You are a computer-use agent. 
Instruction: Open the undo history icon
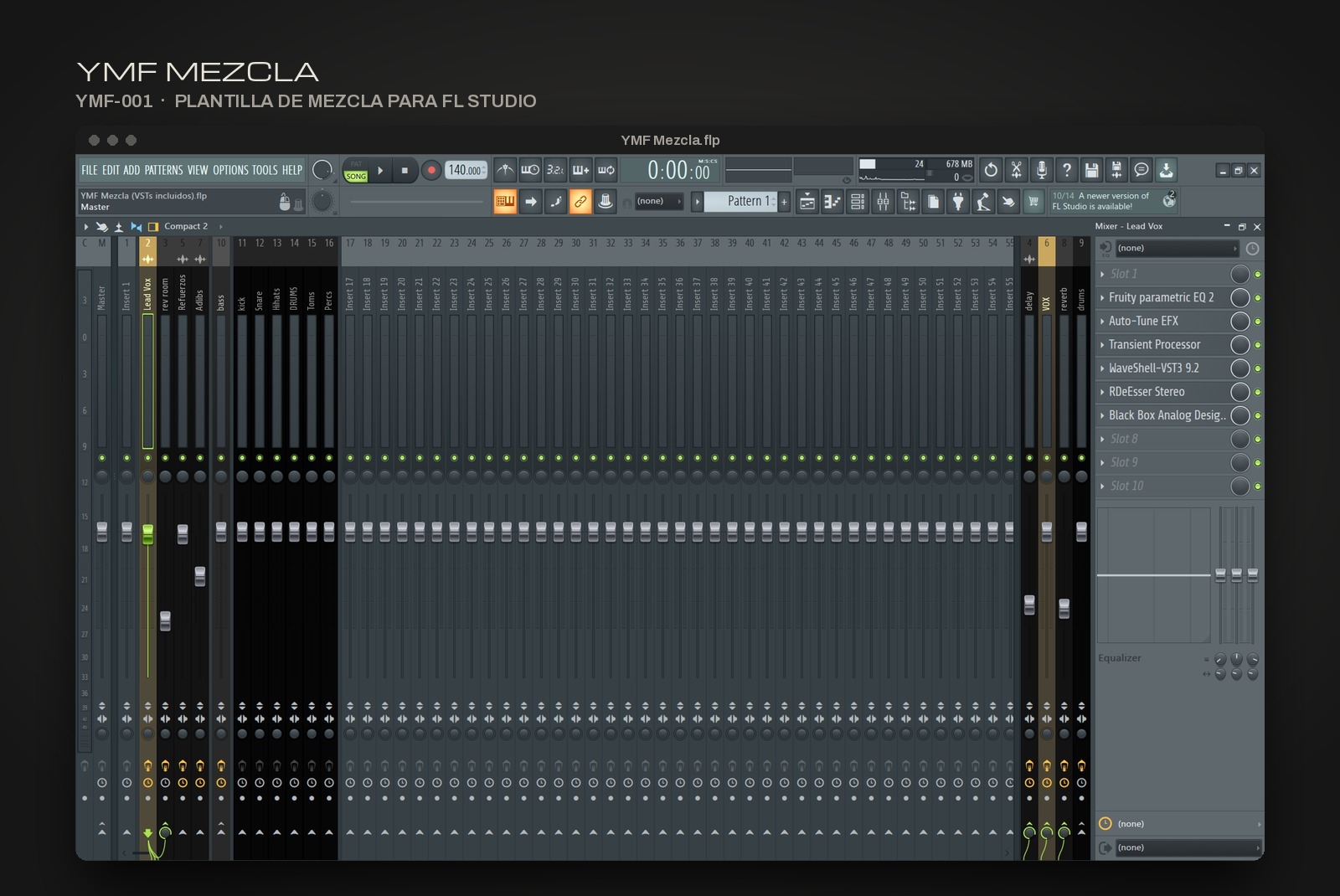pyautogui.click(x=991, y=170)
